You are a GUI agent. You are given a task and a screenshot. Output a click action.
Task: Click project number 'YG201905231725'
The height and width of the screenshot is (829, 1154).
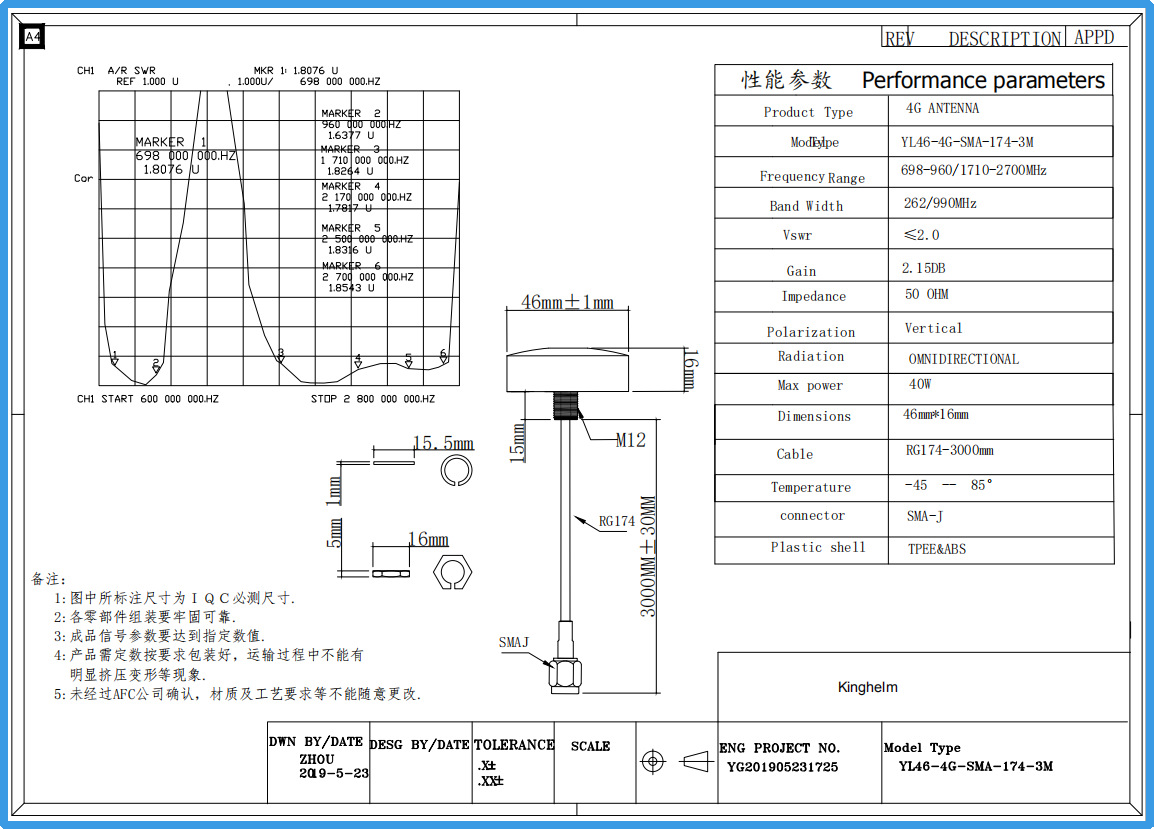(x=782, y=767)
